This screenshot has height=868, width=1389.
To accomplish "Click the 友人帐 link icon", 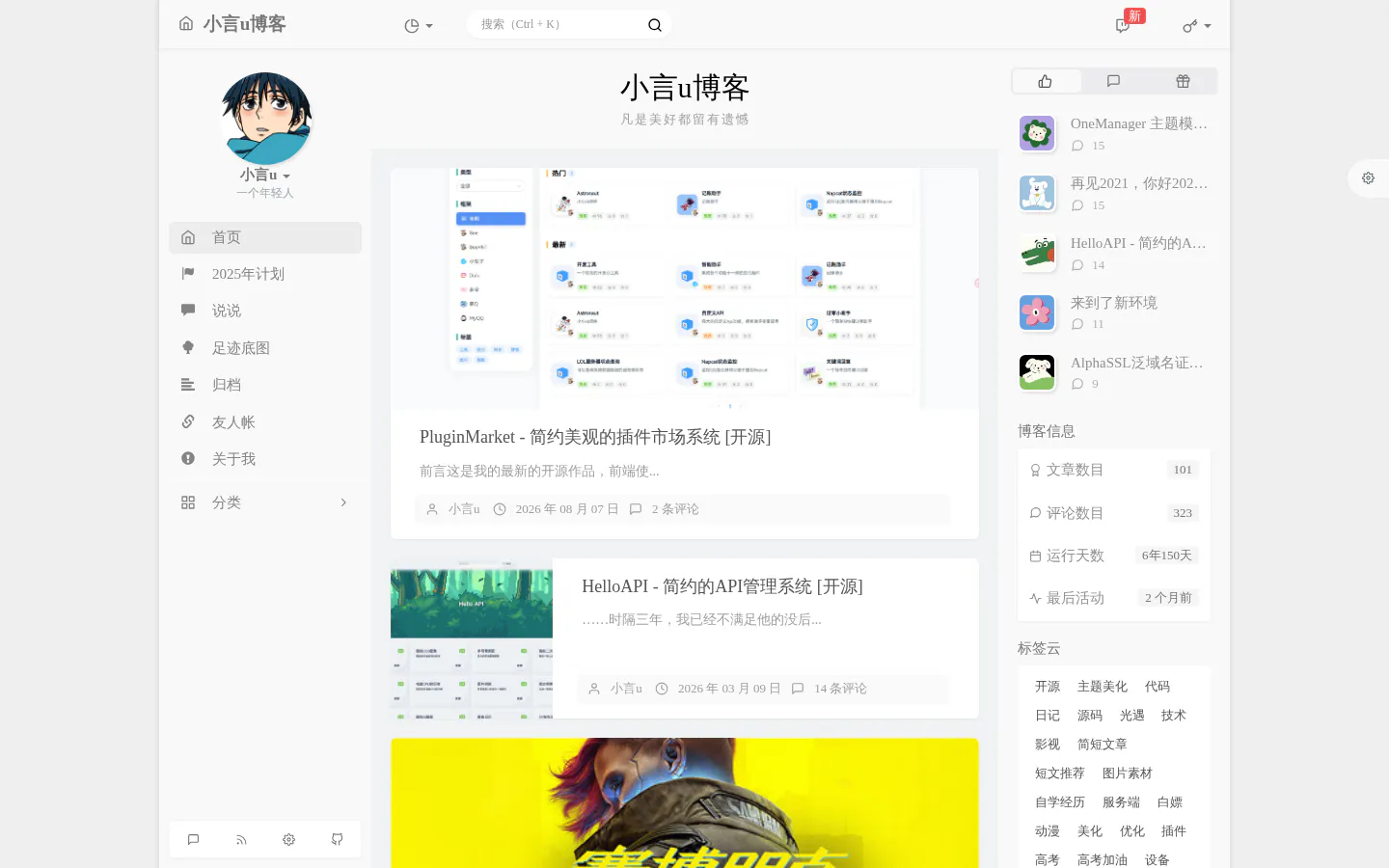I will pos(188,421).
